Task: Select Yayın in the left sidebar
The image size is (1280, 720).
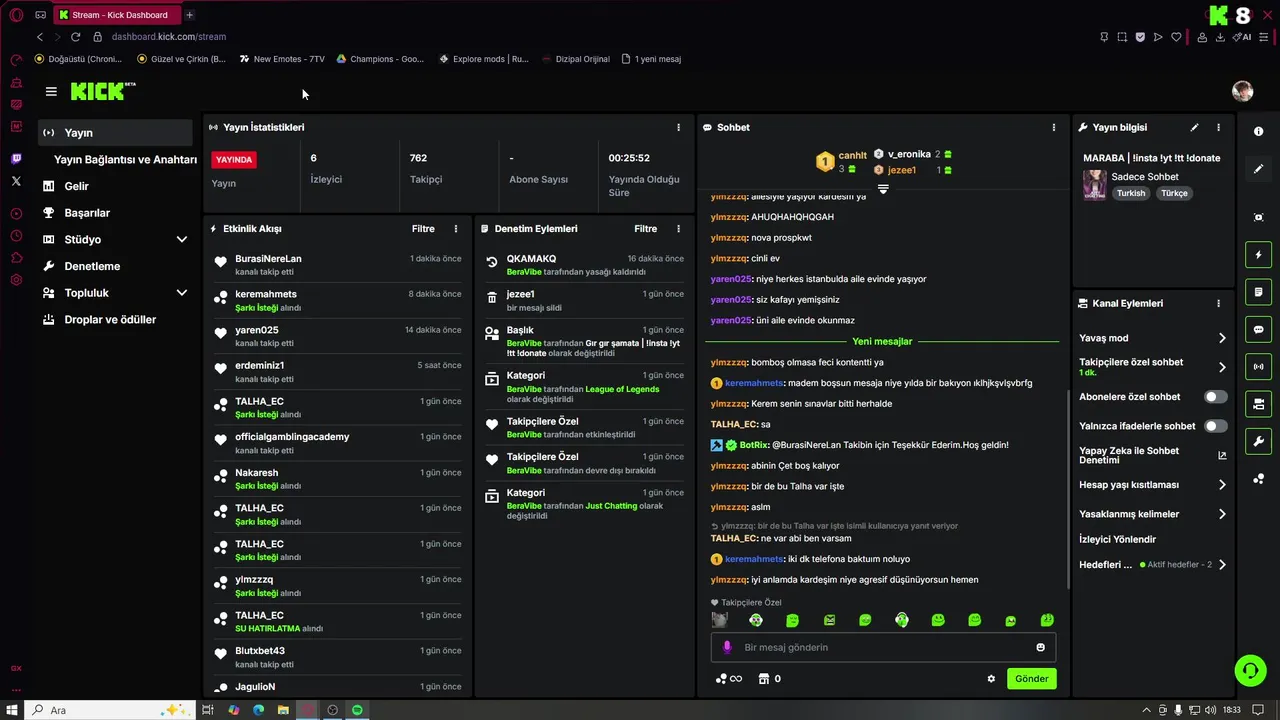Action: coord(115,133)
